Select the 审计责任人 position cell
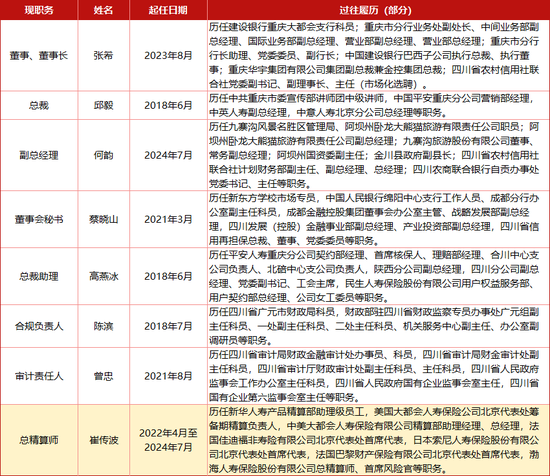Viewport: 550px width, 476px height. pyautogui.click(x=39, y=376)
